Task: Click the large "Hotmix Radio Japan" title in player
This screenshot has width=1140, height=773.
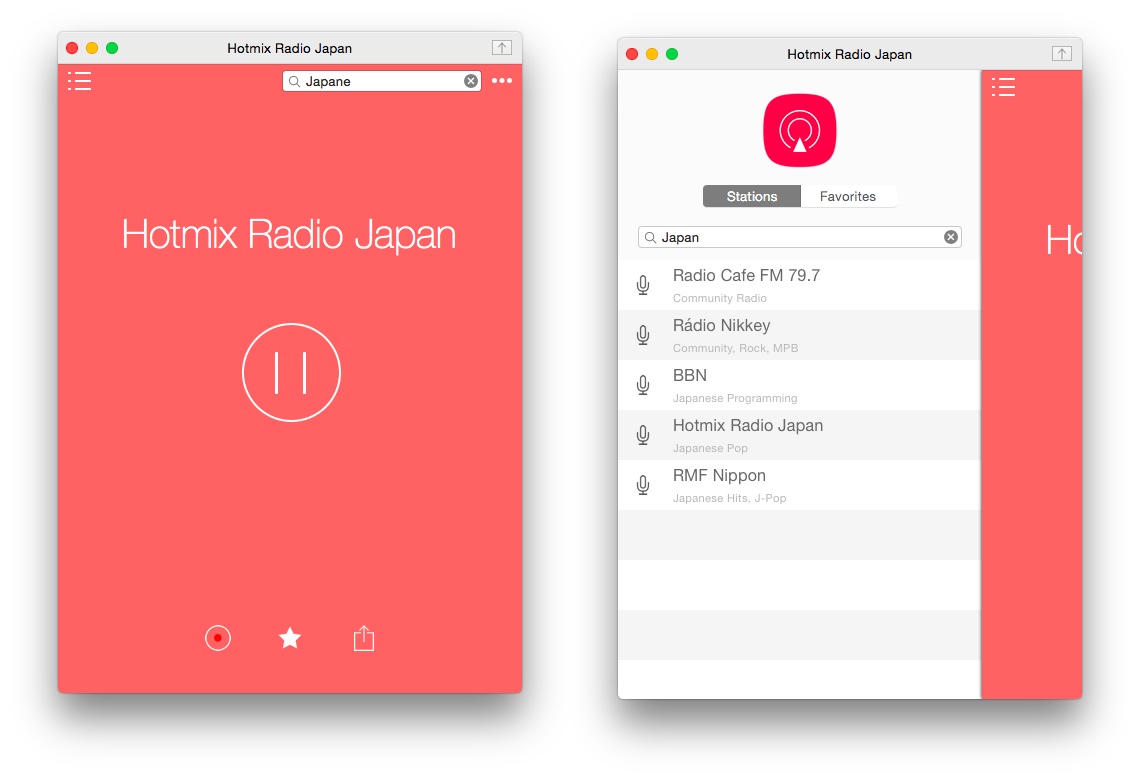Action: click(x=289, y=235)
